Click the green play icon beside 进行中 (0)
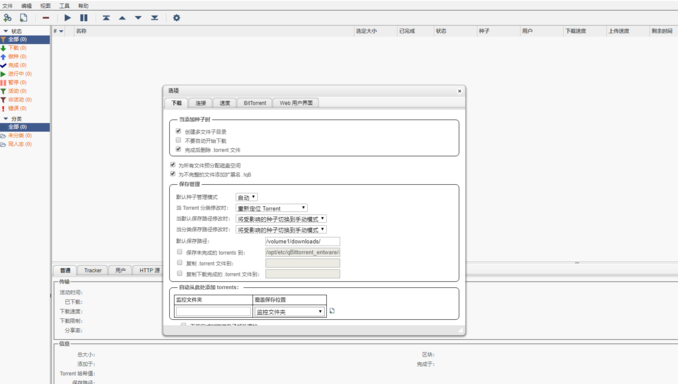 [x=3, y=74]
